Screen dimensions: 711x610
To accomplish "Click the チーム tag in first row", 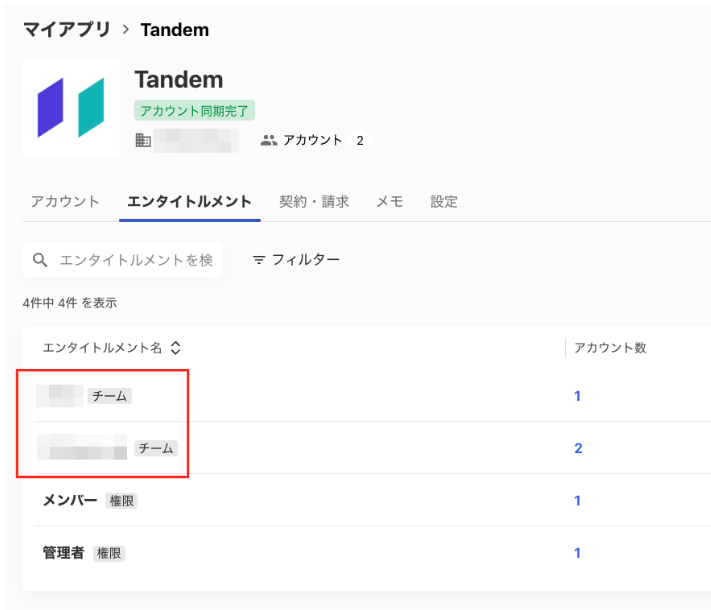I will click(110, 396).
